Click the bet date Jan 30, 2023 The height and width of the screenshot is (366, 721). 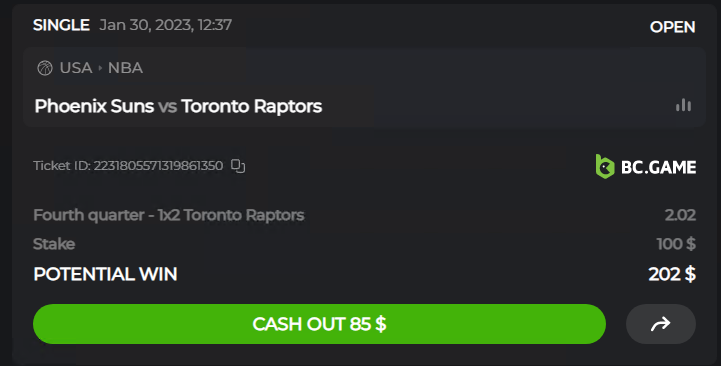click(x=146, y=25)
